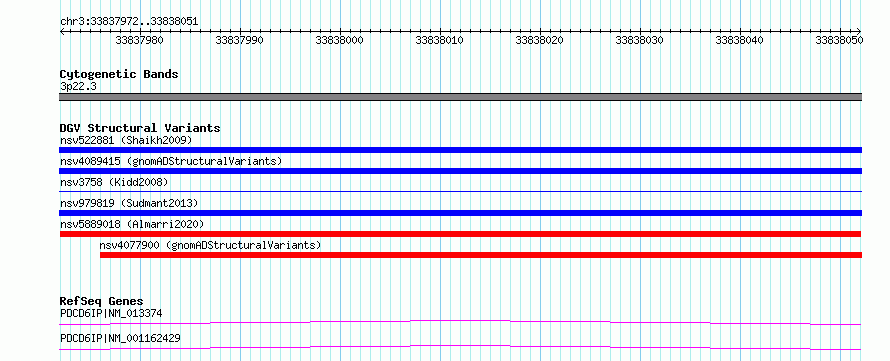
Task: Click nsv522881 (Shaikh2009) label
Action: [126, 140]
